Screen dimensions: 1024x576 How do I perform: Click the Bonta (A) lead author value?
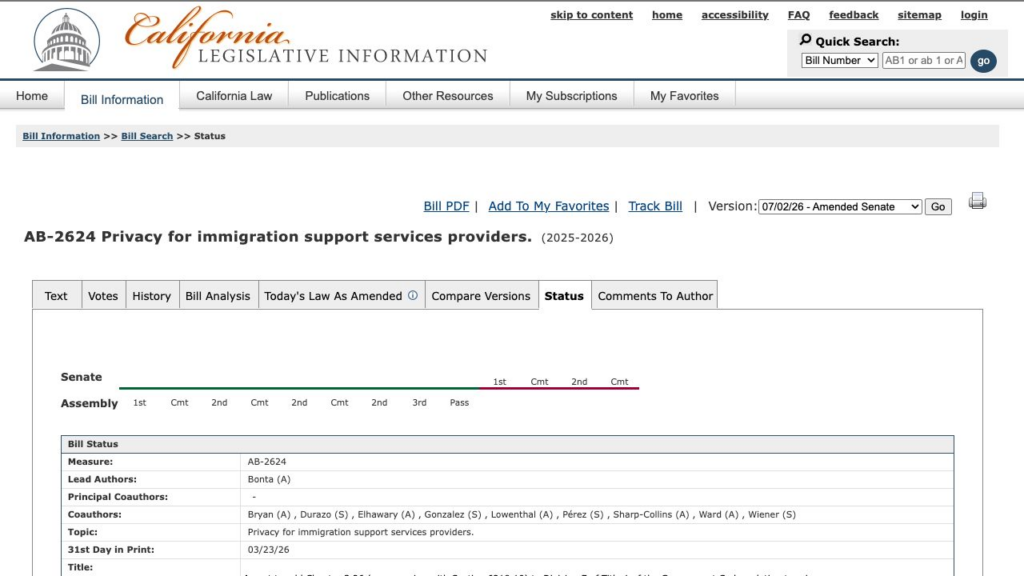point(269,479)
